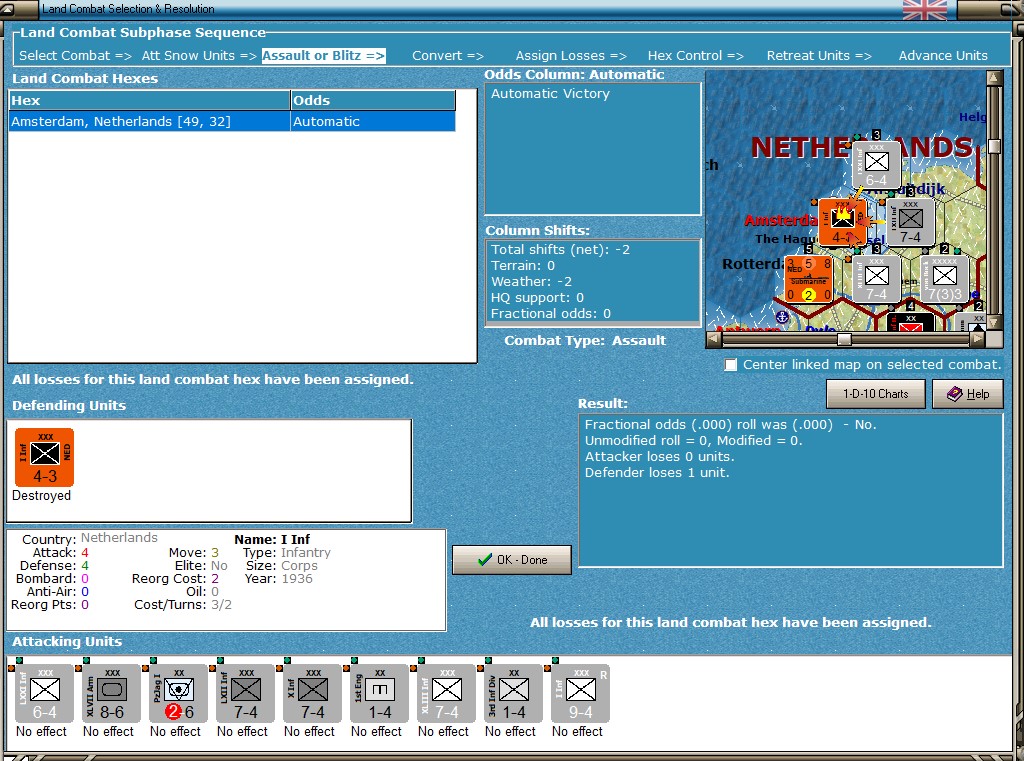Screen dimensions: 1024x761
Task: Open the Help book button
Action: (968, 394)
